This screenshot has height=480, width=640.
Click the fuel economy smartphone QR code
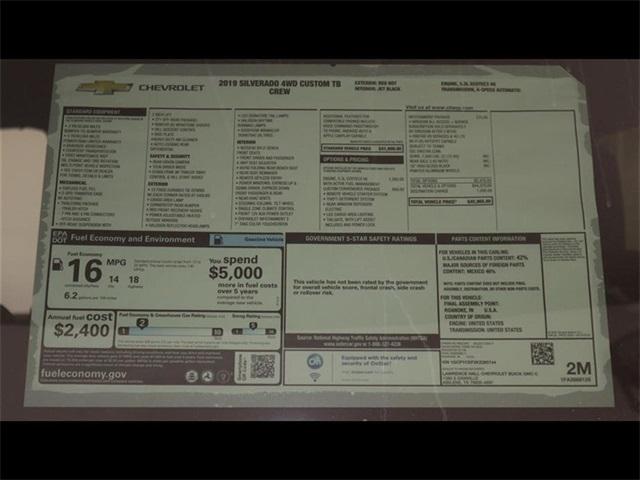click(262, 367)
